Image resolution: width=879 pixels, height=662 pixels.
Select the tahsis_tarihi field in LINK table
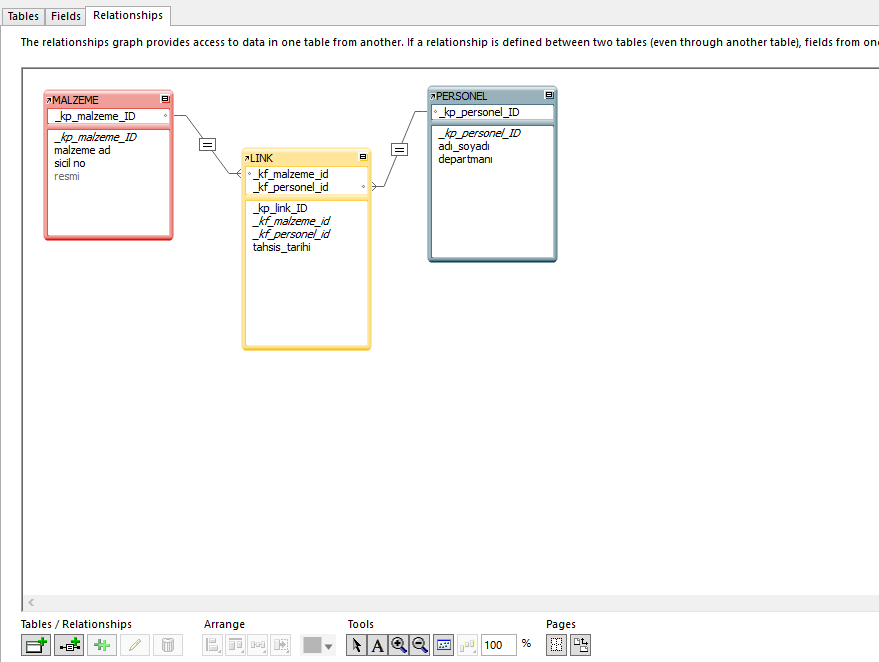pos(281,247)
